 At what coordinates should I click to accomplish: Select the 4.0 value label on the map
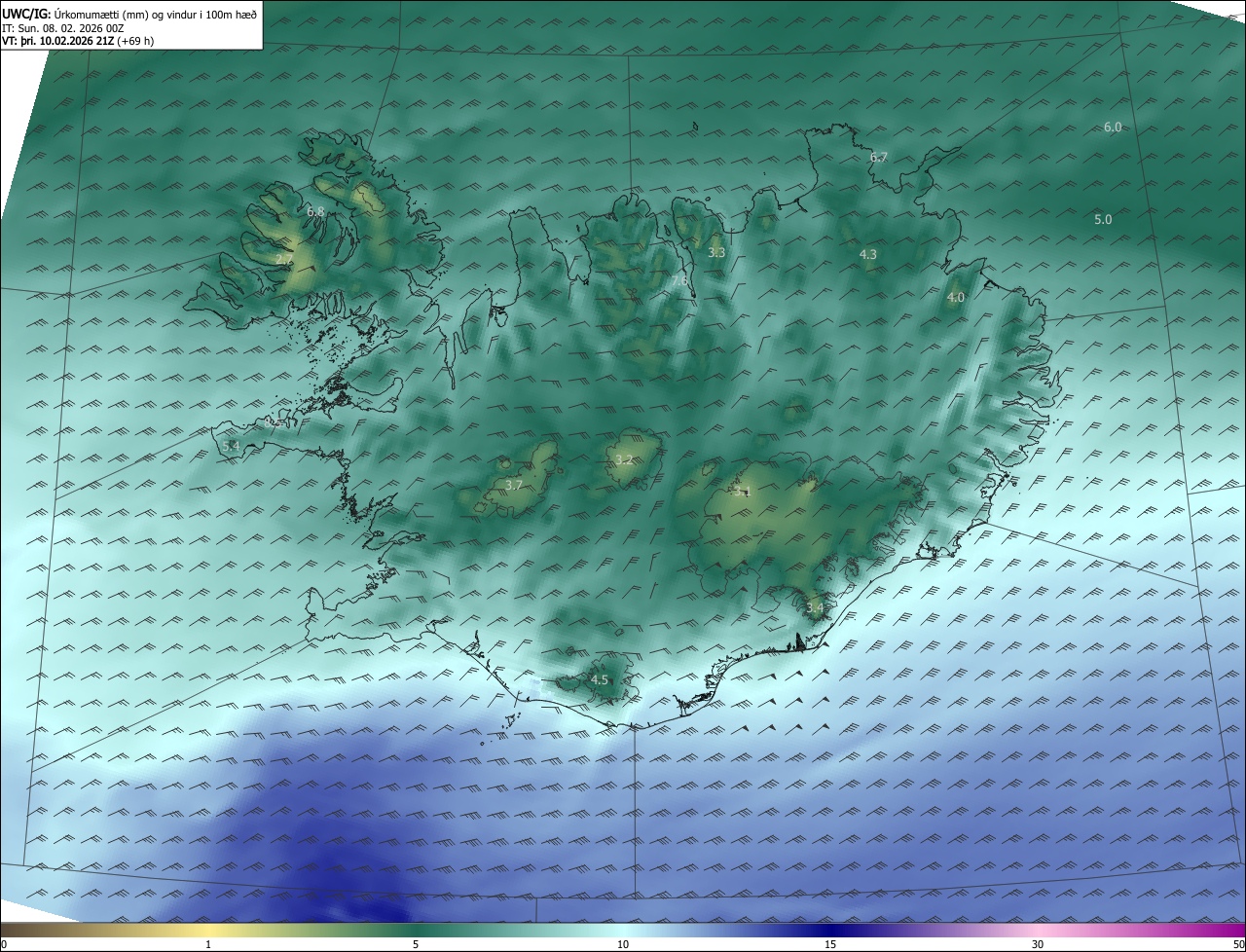[x=956, y=298]
